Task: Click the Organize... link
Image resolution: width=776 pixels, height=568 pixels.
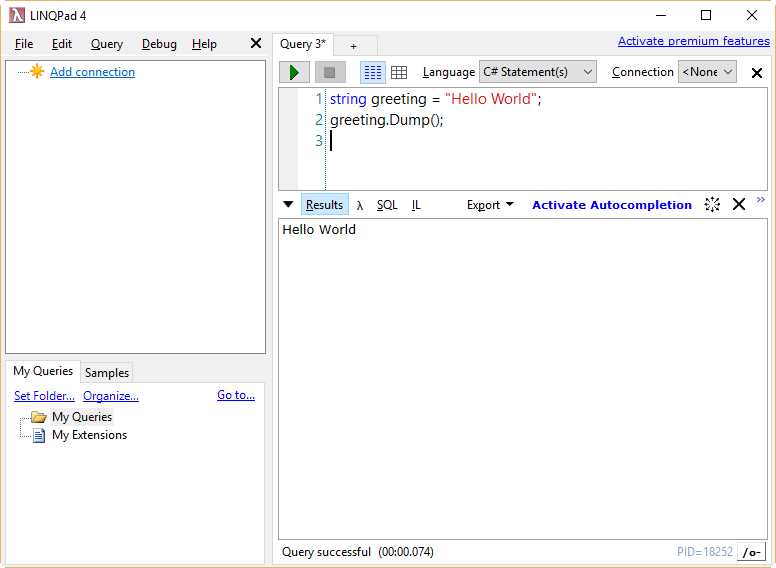Action: (111, 396)
